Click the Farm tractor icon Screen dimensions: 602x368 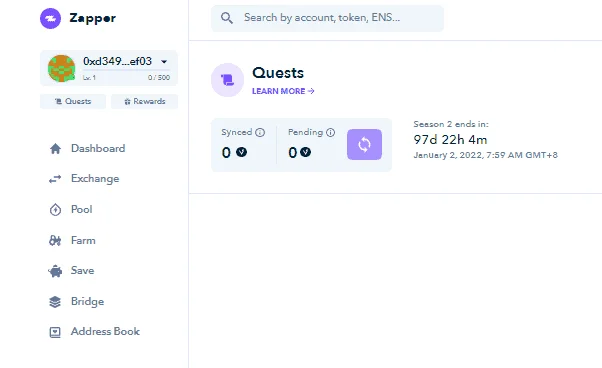coord(55,241)
